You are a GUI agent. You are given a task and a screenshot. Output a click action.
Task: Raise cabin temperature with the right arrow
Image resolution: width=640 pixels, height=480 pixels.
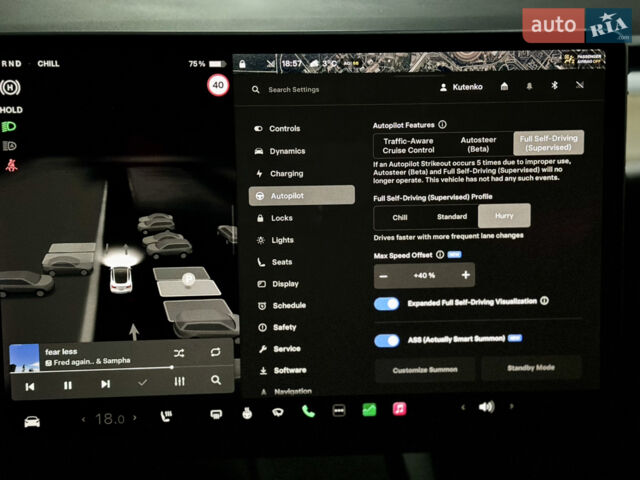pos(134,418)
